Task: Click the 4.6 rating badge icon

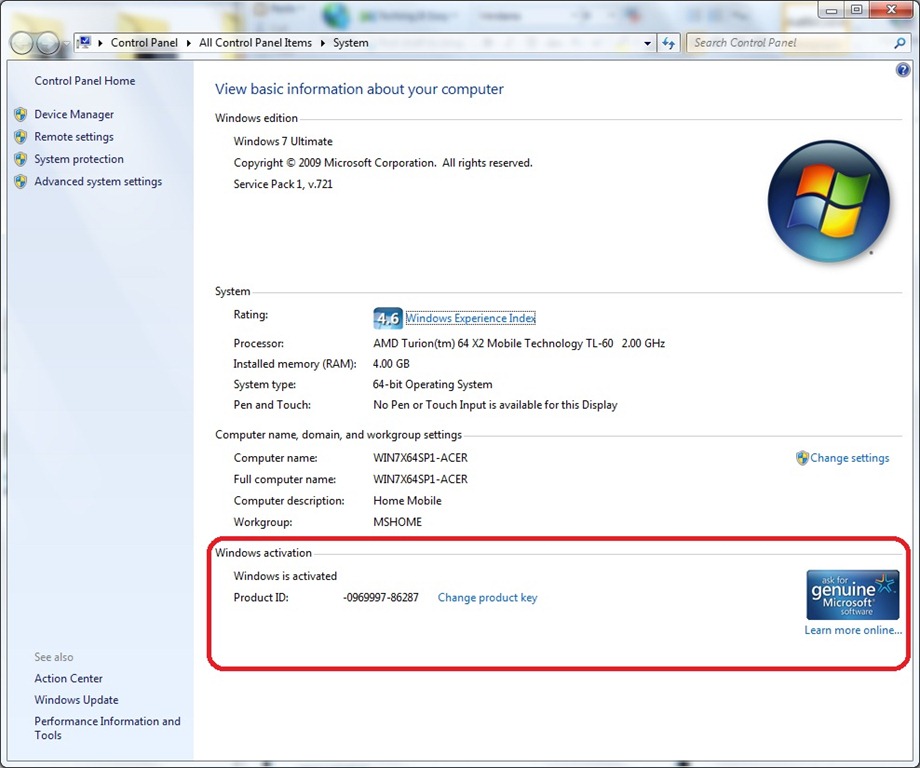Action: pyautogui.click(x=388, y=318)
